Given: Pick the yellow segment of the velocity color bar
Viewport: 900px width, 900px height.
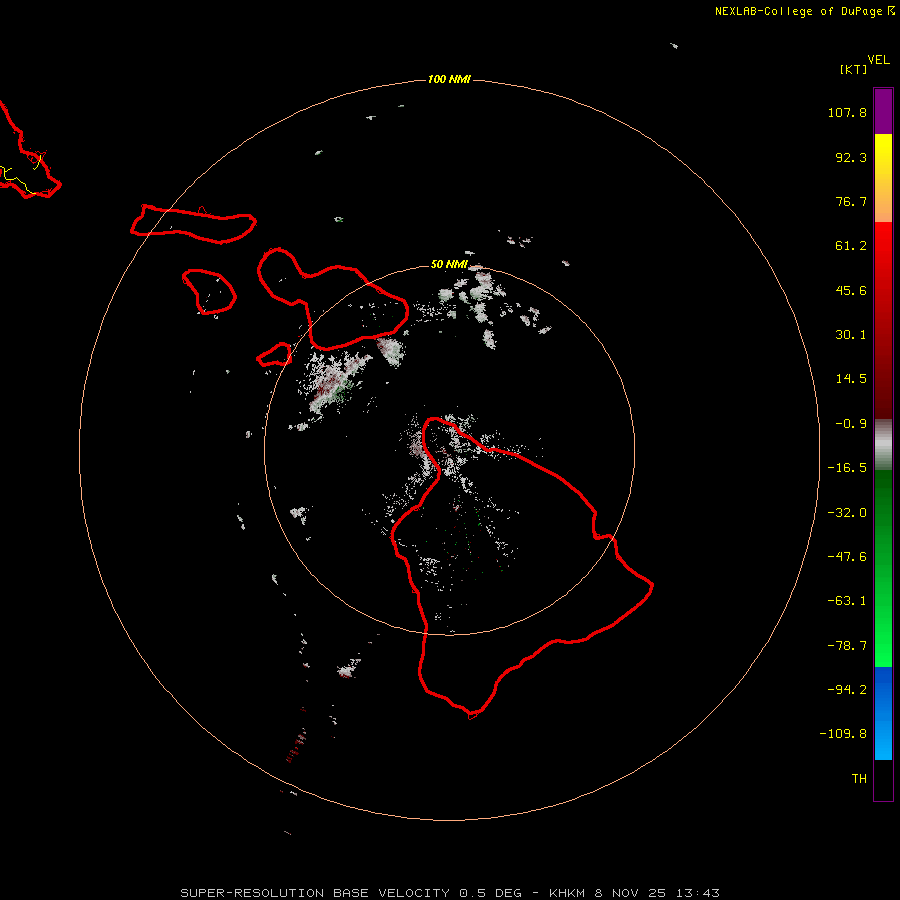Looking at the screenshot, I should pyautogui.click(x=883, y=150).
